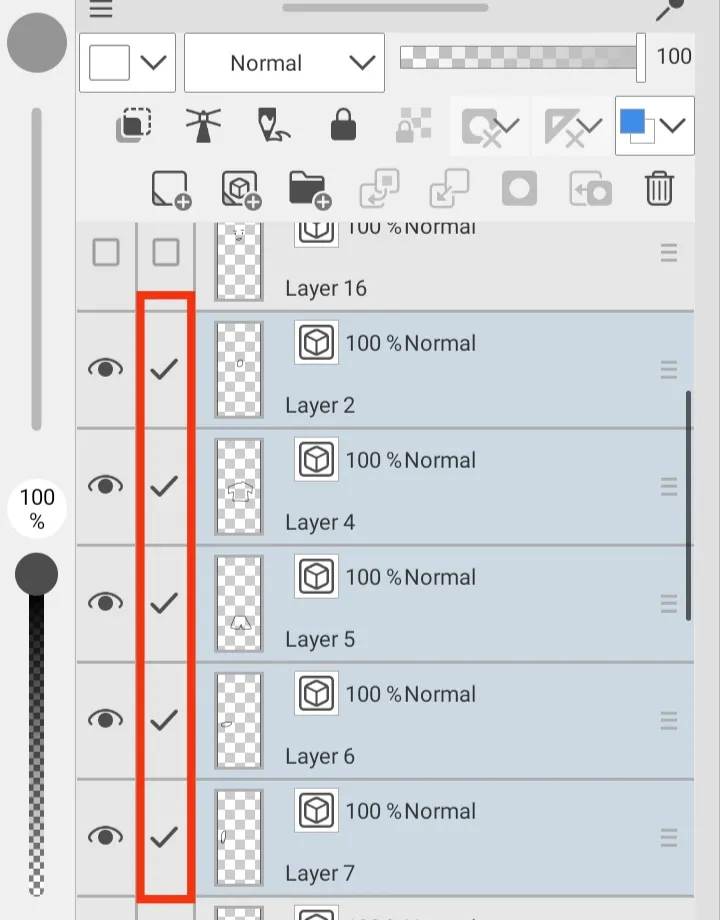
Task: Hide Layer 2 with eye icon
Action: click(x=106, y=368)
